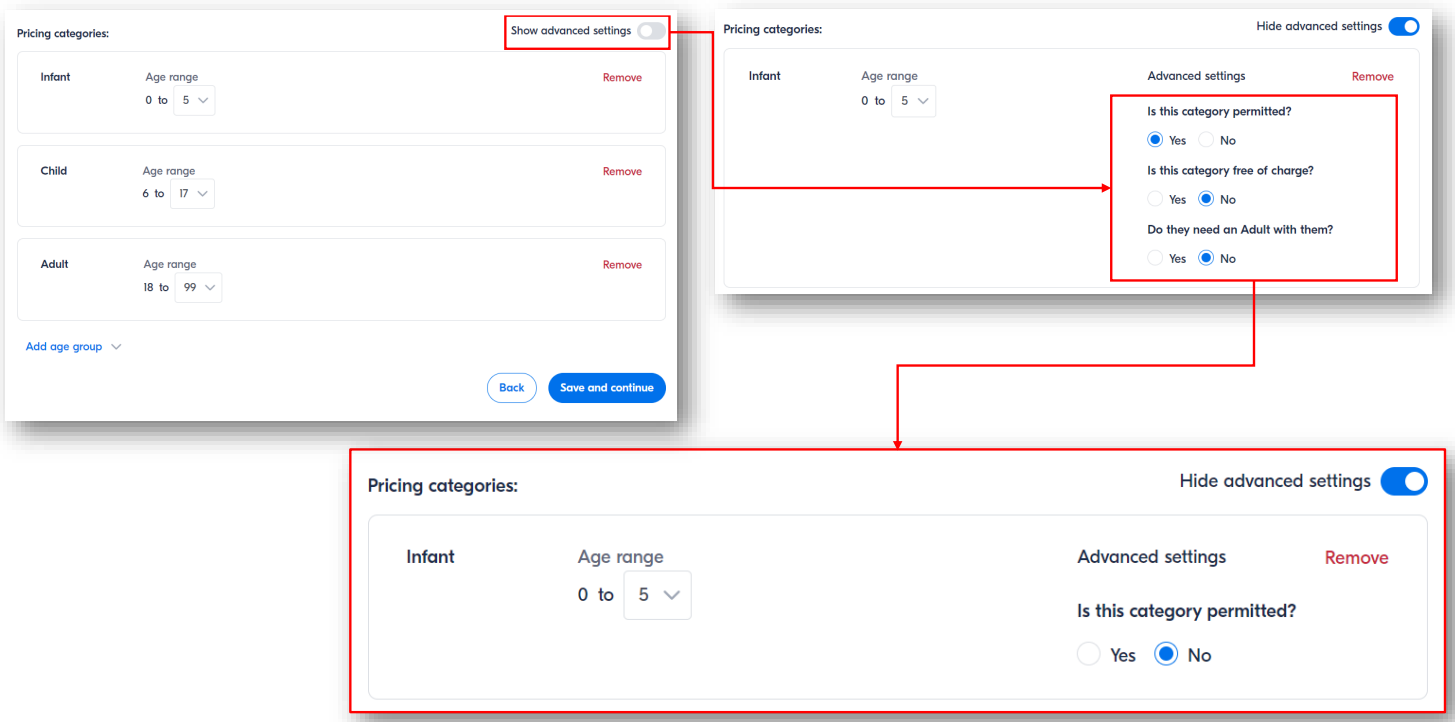Turn off Hide advanced settings in enlarged bottom panel

click(1403, 482)
